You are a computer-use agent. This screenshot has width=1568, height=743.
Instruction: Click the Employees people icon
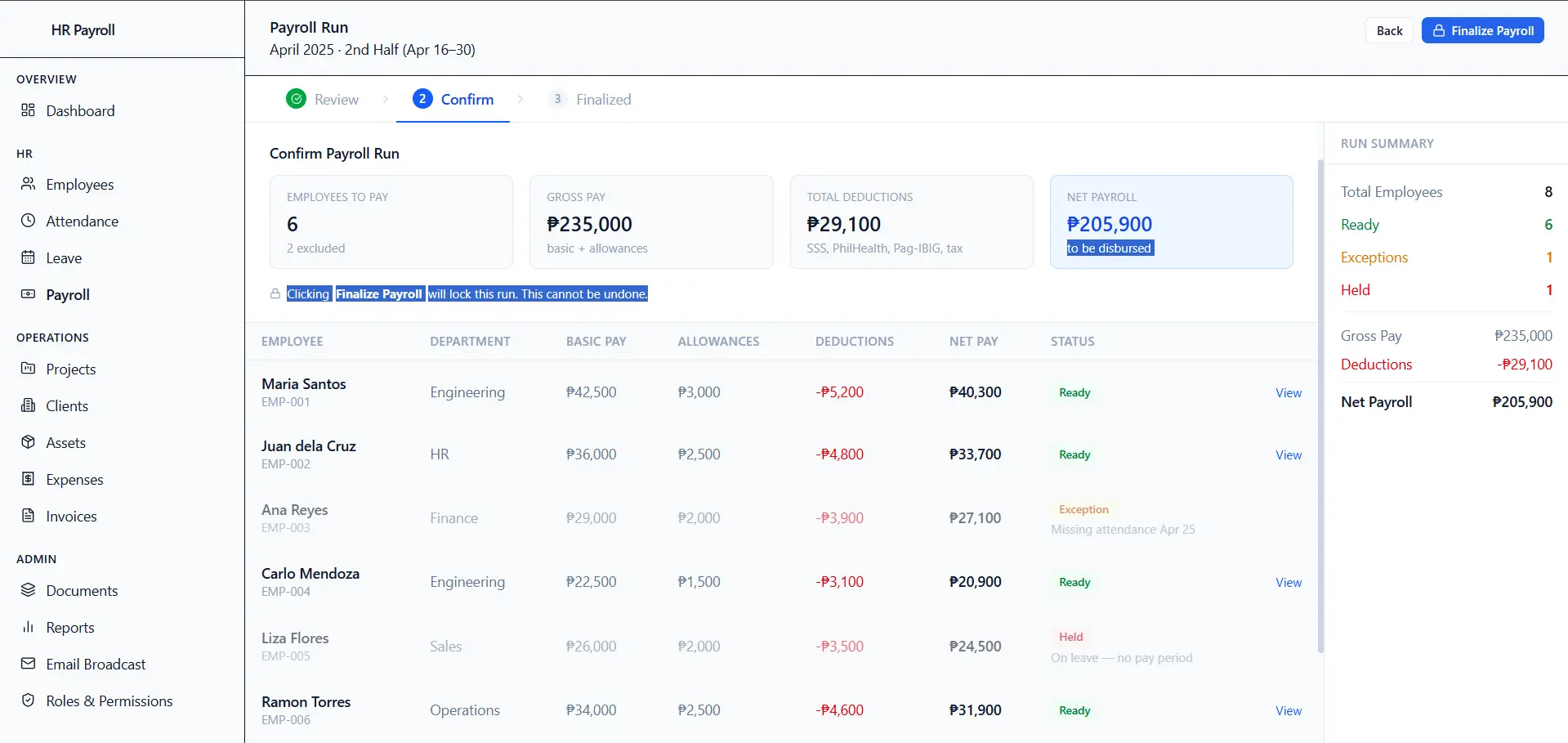coord(28,184)
